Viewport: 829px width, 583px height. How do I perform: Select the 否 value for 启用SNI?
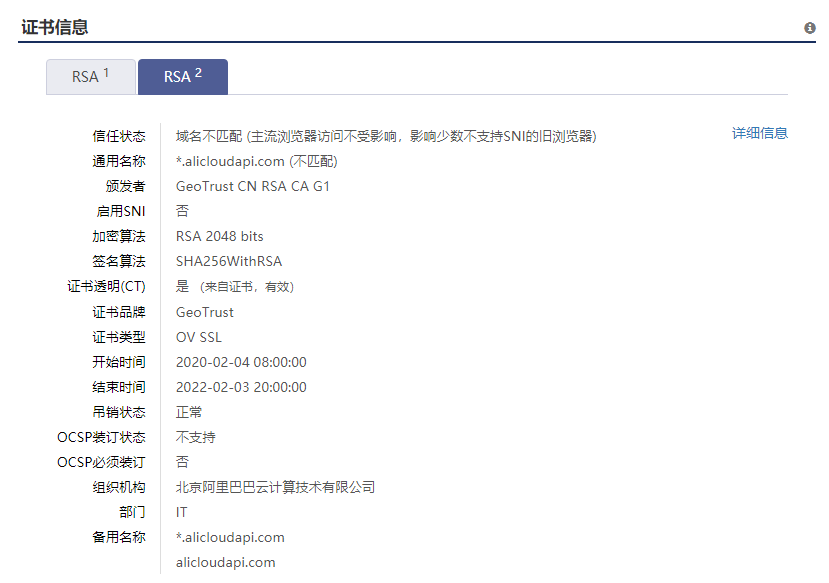coord(182,211)
